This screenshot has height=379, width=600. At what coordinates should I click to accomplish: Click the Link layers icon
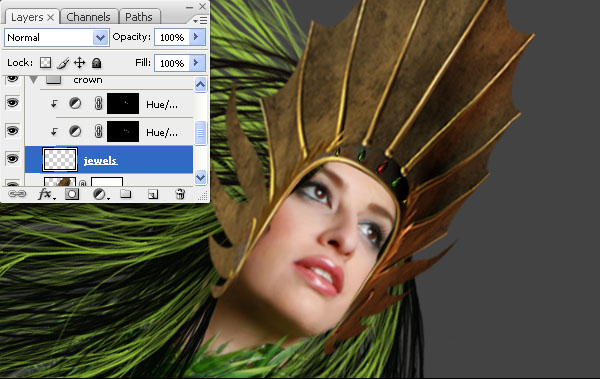[x=17, y=194]
